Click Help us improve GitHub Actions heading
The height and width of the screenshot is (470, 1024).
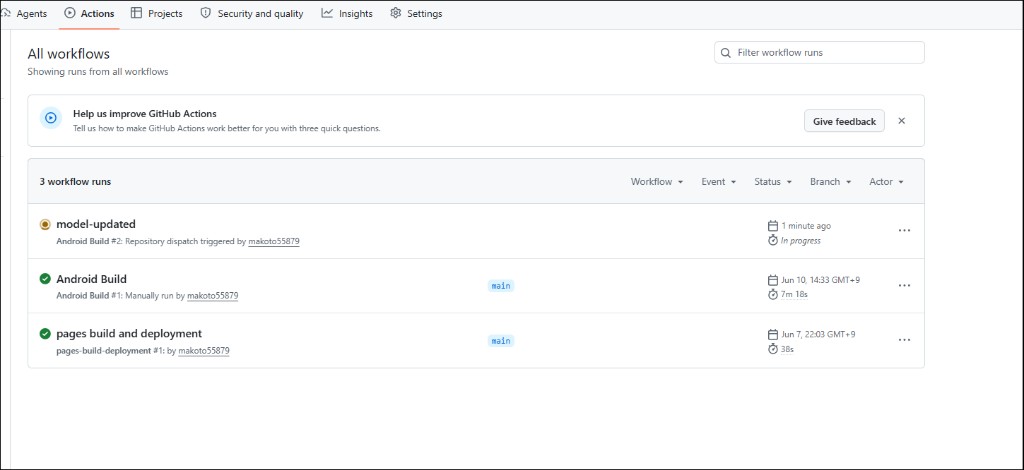(x=144, y=114)
